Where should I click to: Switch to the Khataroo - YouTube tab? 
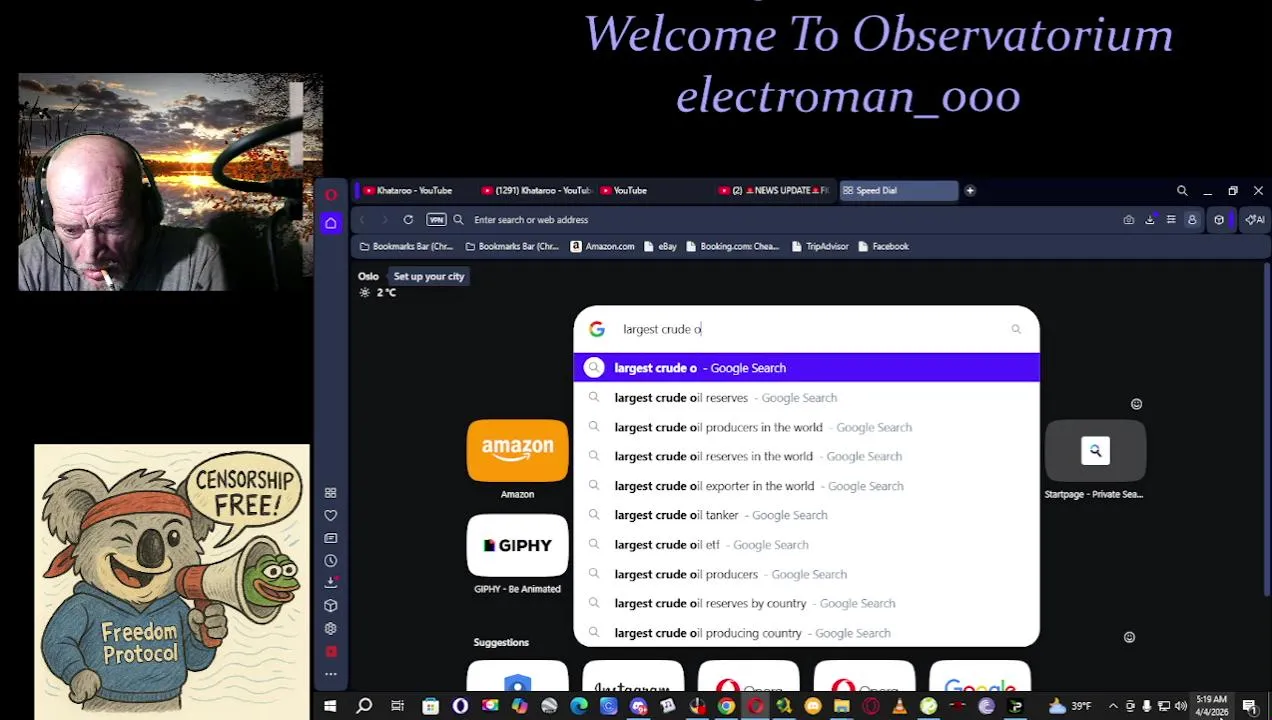(x=413, y=191)
